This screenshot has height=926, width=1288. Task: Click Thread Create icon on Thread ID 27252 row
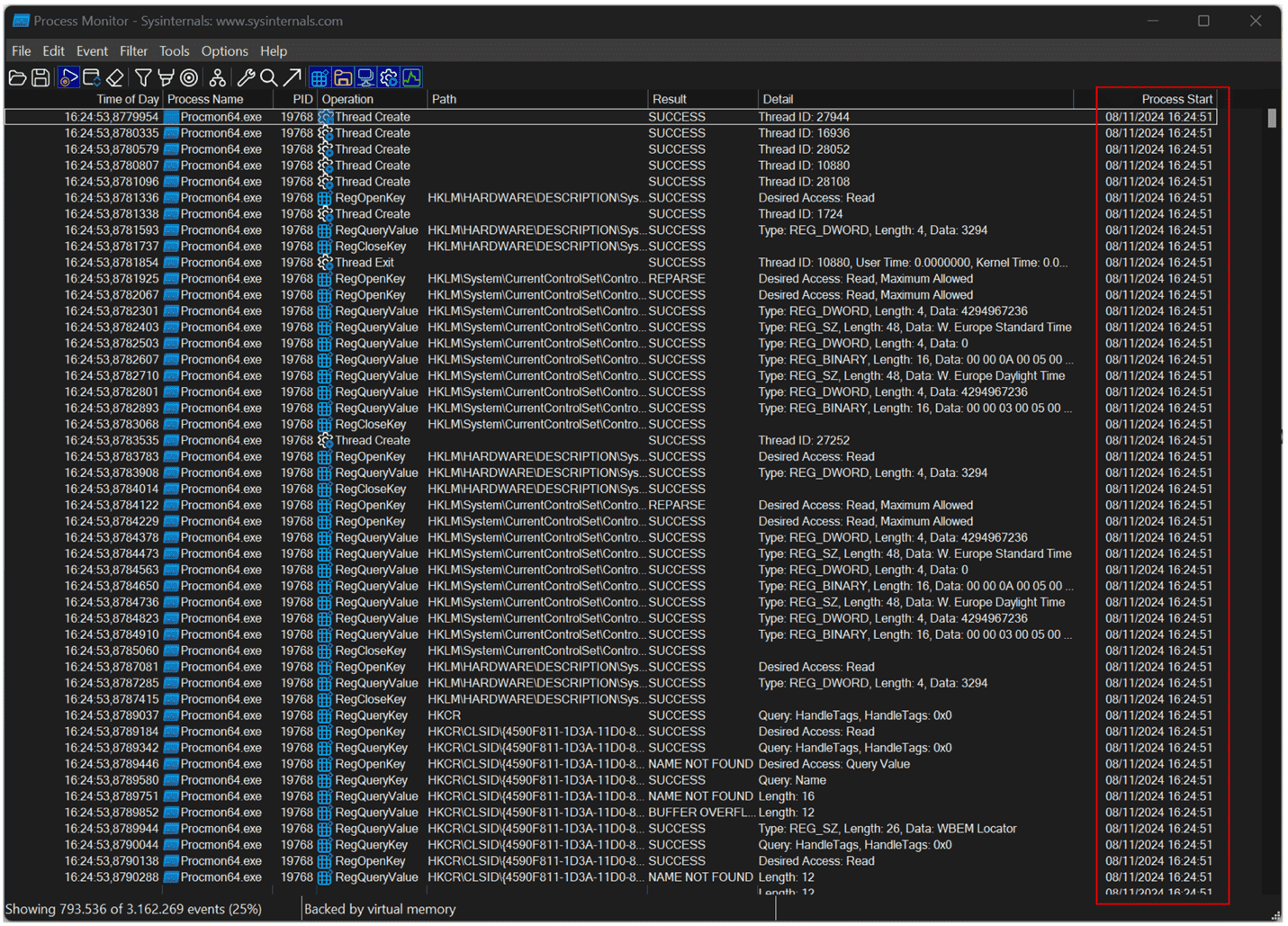(x=326, y=441)
